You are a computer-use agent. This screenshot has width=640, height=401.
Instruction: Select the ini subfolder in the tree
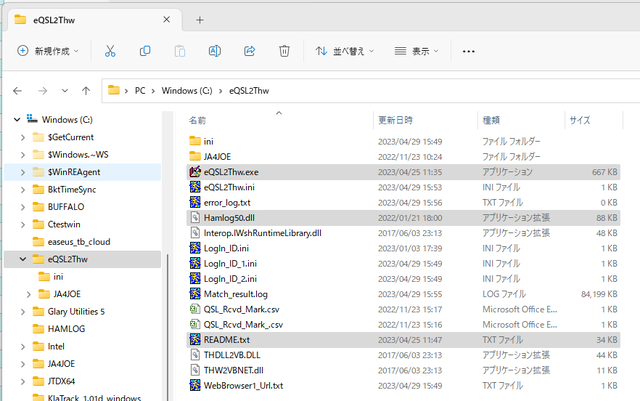(58, 276)
